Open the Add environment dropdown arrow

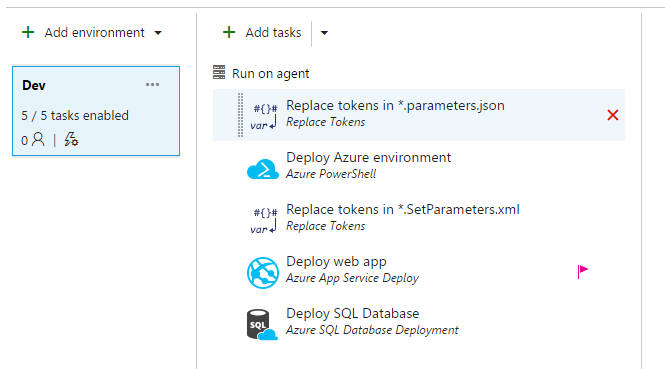(x=158, y=33)
